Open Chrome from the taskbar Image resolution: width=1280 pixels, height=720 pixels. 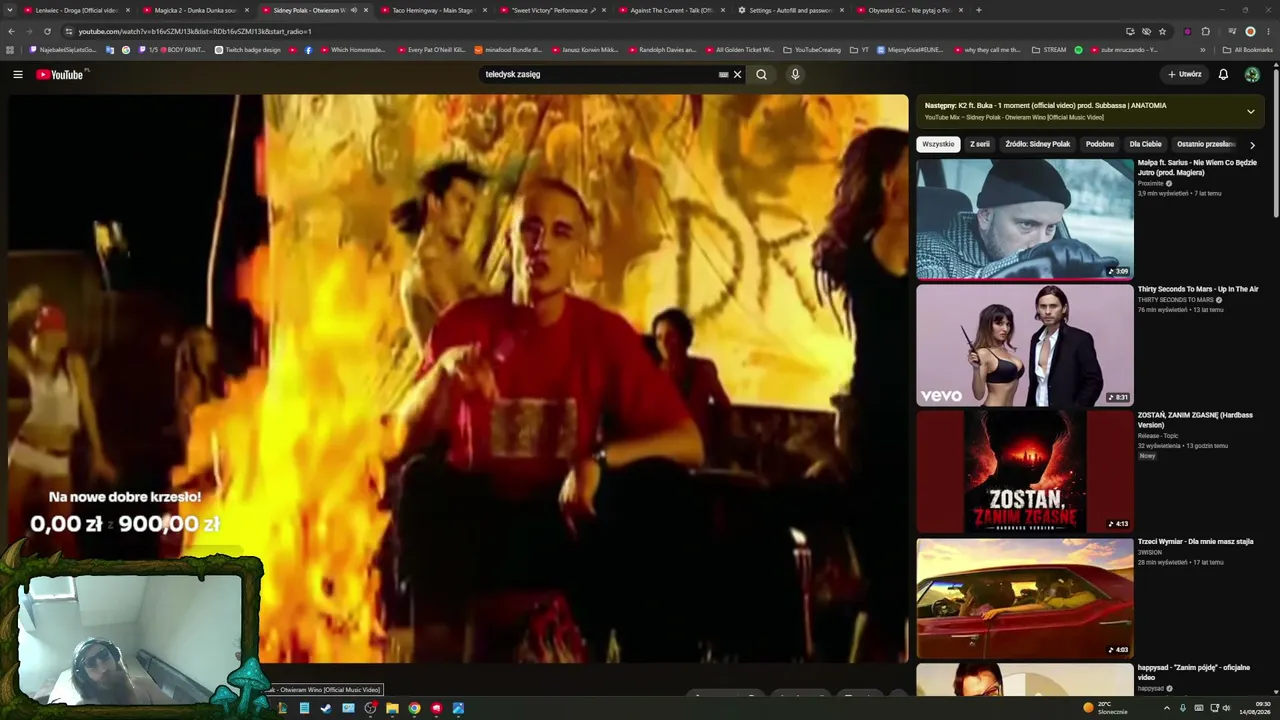tap(414, 708)
